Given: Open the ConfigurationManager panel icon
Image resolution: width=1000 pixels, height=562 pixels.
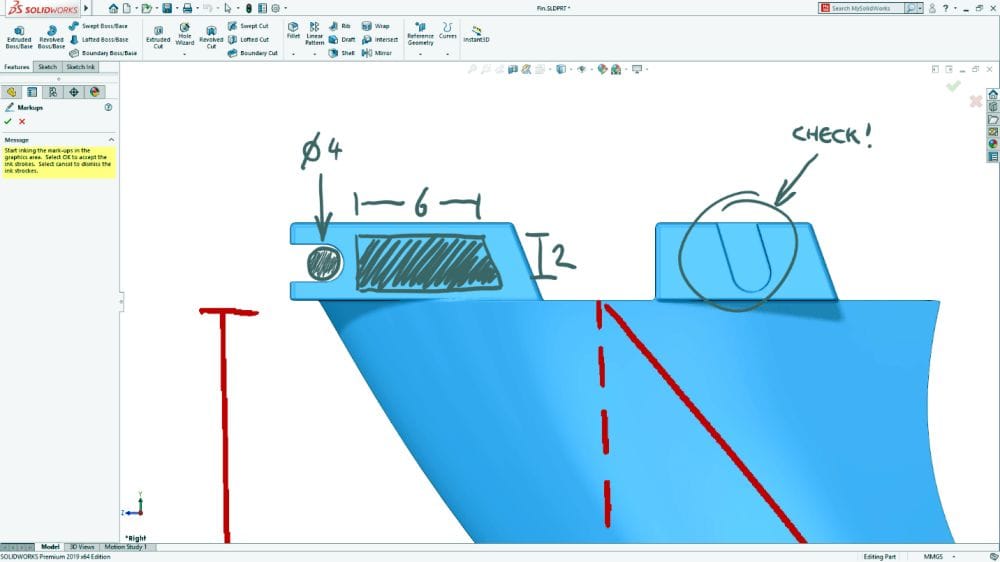Looking at the screenshot, I should coord(52,92).
